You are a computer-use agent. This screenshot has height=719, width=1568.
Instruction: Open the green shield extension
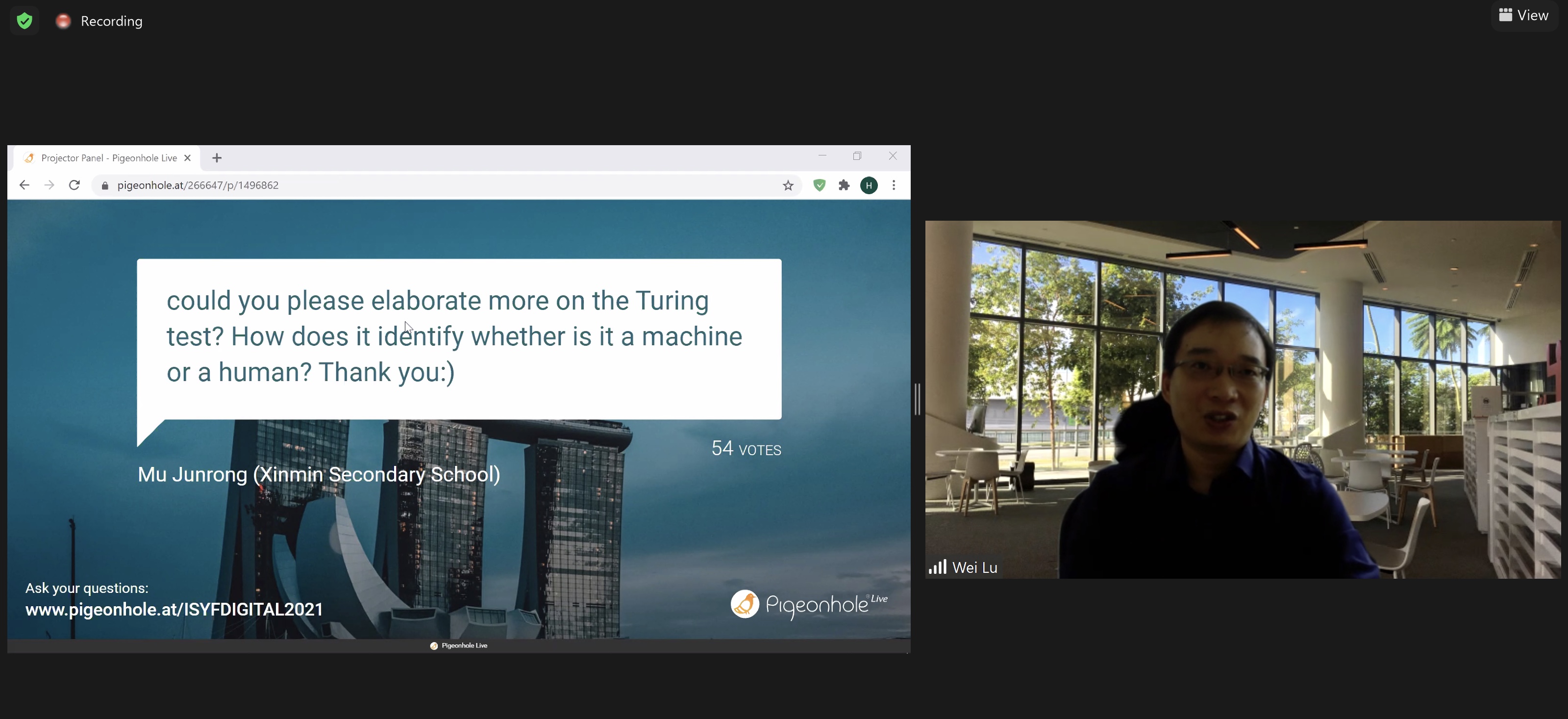click(x=820, y=185)
